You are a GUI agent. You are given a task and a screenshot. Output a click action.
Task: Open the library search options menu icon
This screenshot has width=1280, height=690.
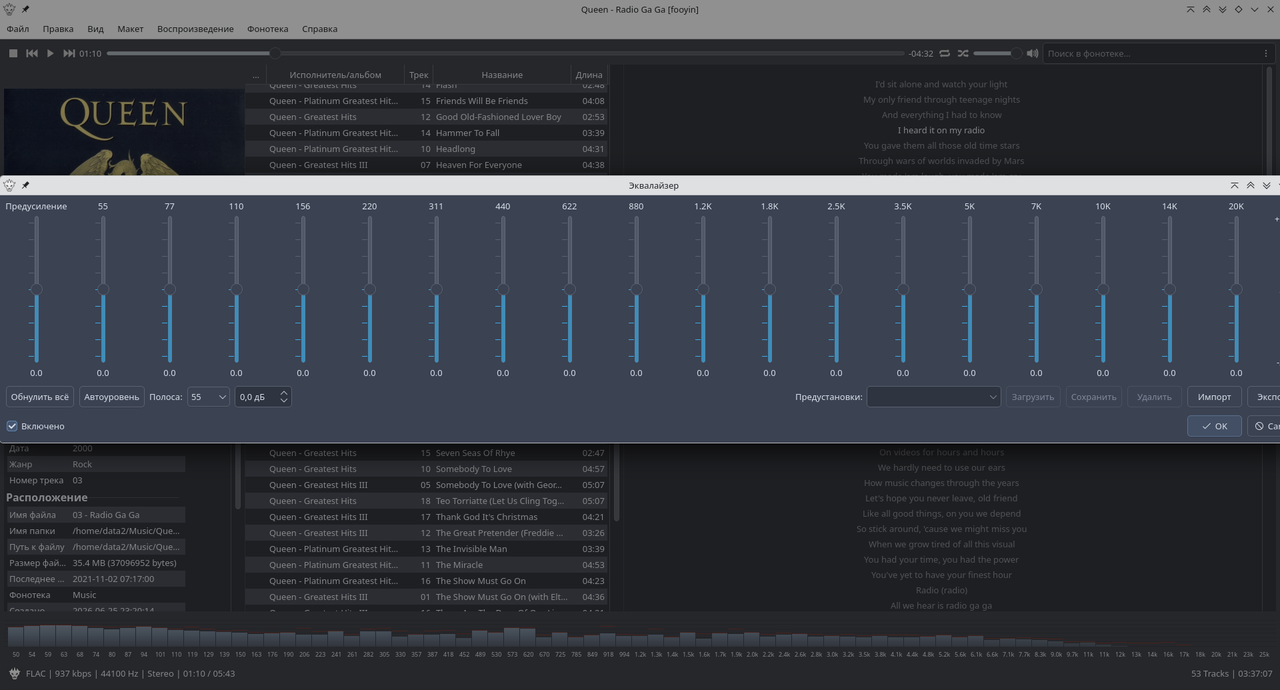pos(1266,53)
